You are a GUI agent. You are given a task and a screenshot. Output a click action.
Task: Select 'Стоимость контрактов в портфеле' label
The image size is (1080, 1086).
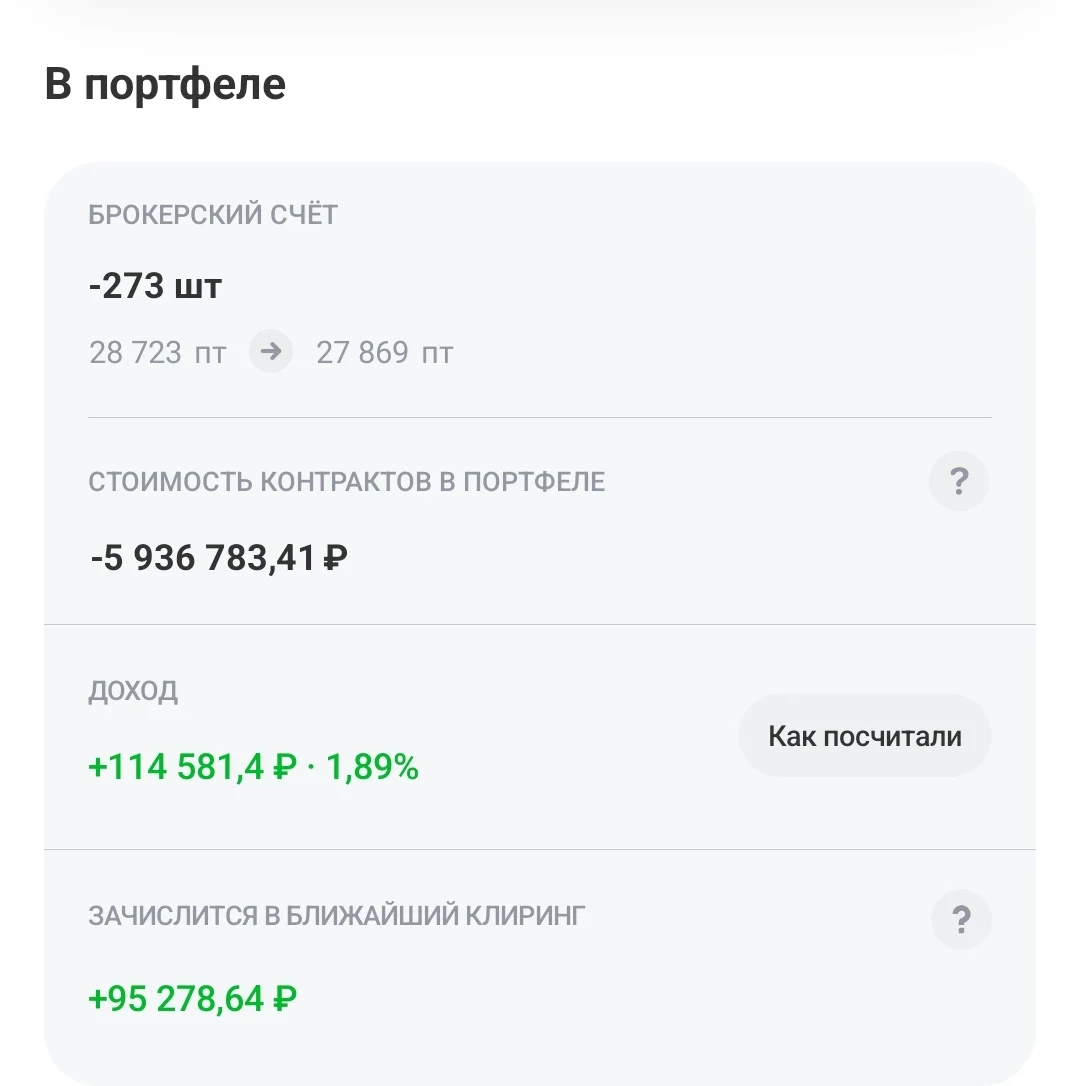point(346,481)
